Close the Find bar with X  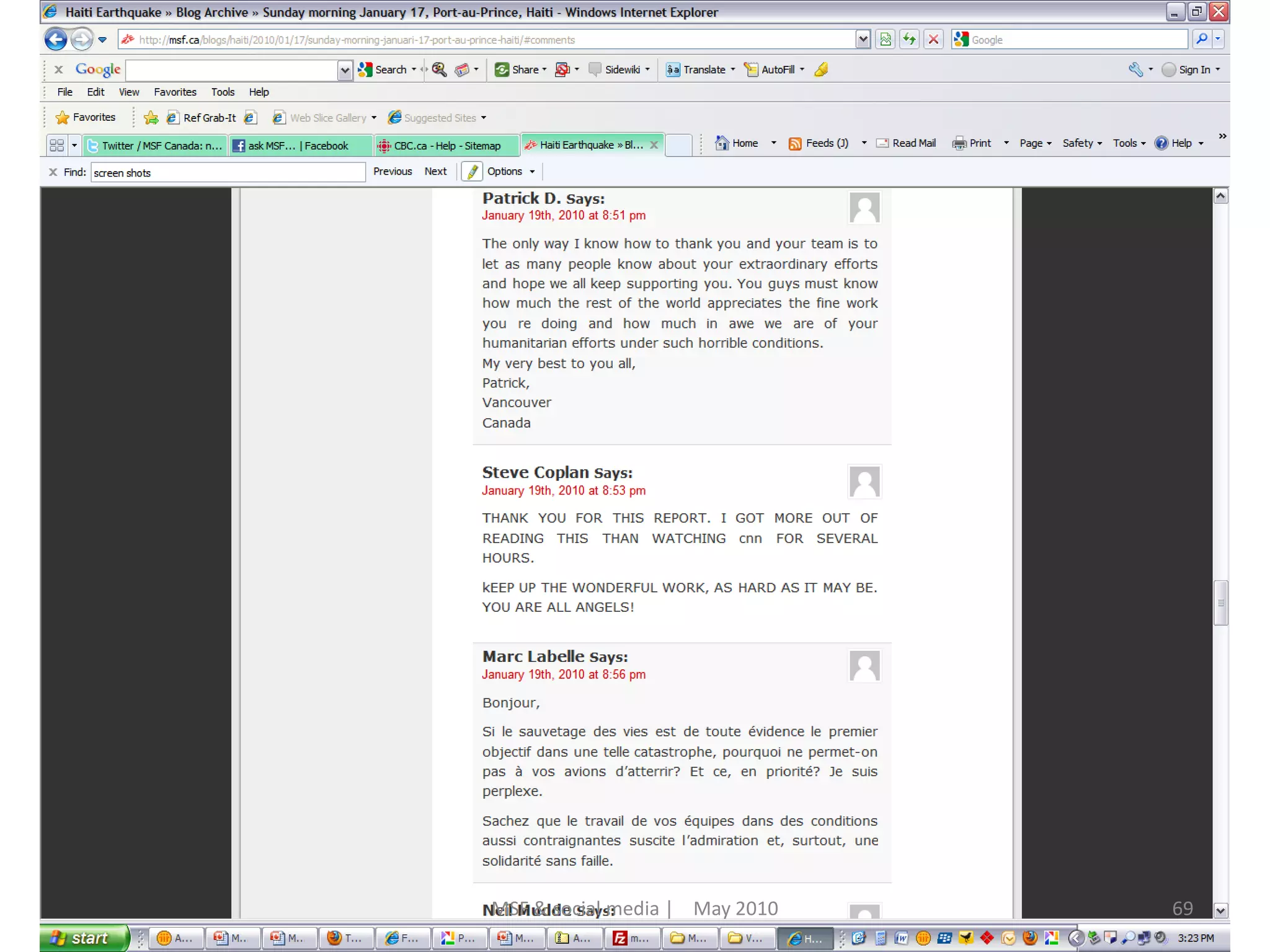(53, 172)
